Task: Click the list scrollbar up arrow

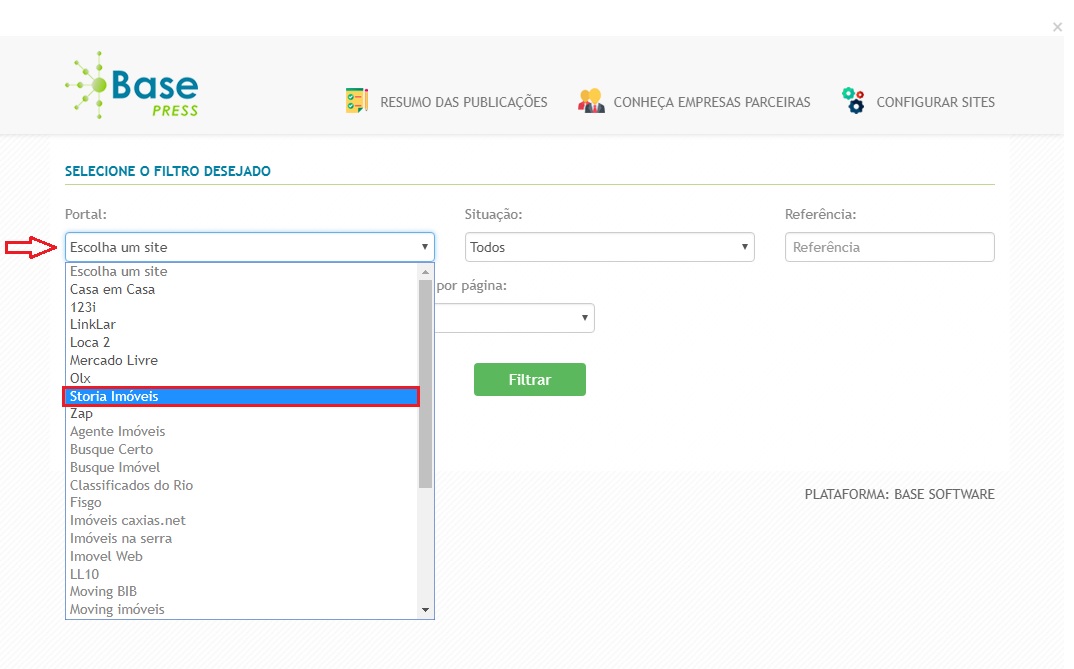Action: (x=425, y=272)
